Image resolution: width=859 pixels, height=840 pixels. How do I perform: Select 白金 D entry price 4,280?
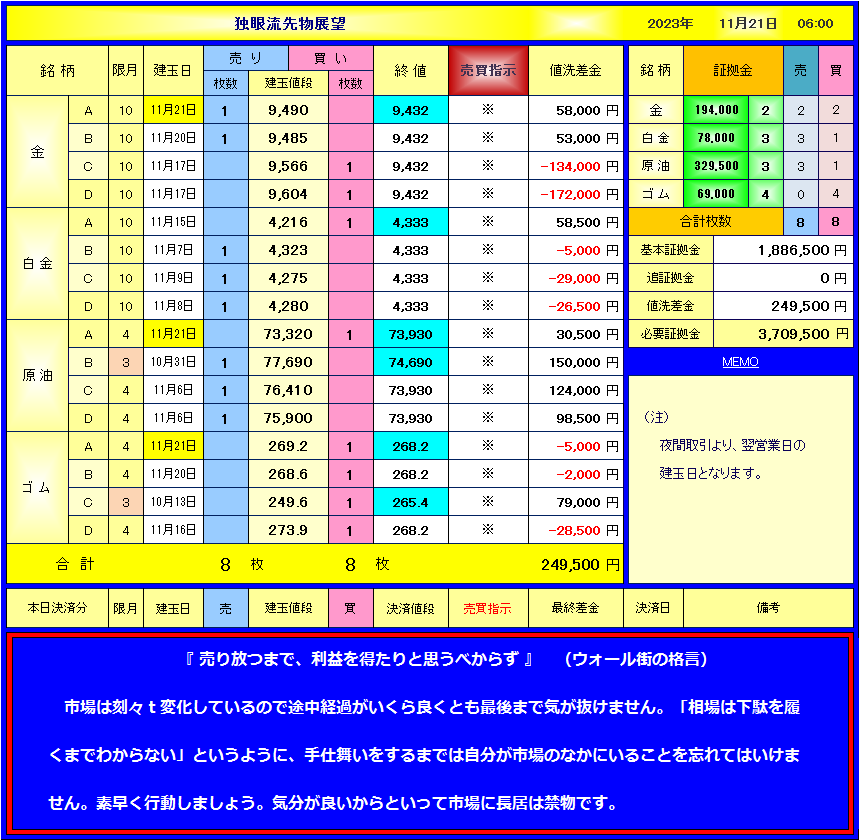288,306
